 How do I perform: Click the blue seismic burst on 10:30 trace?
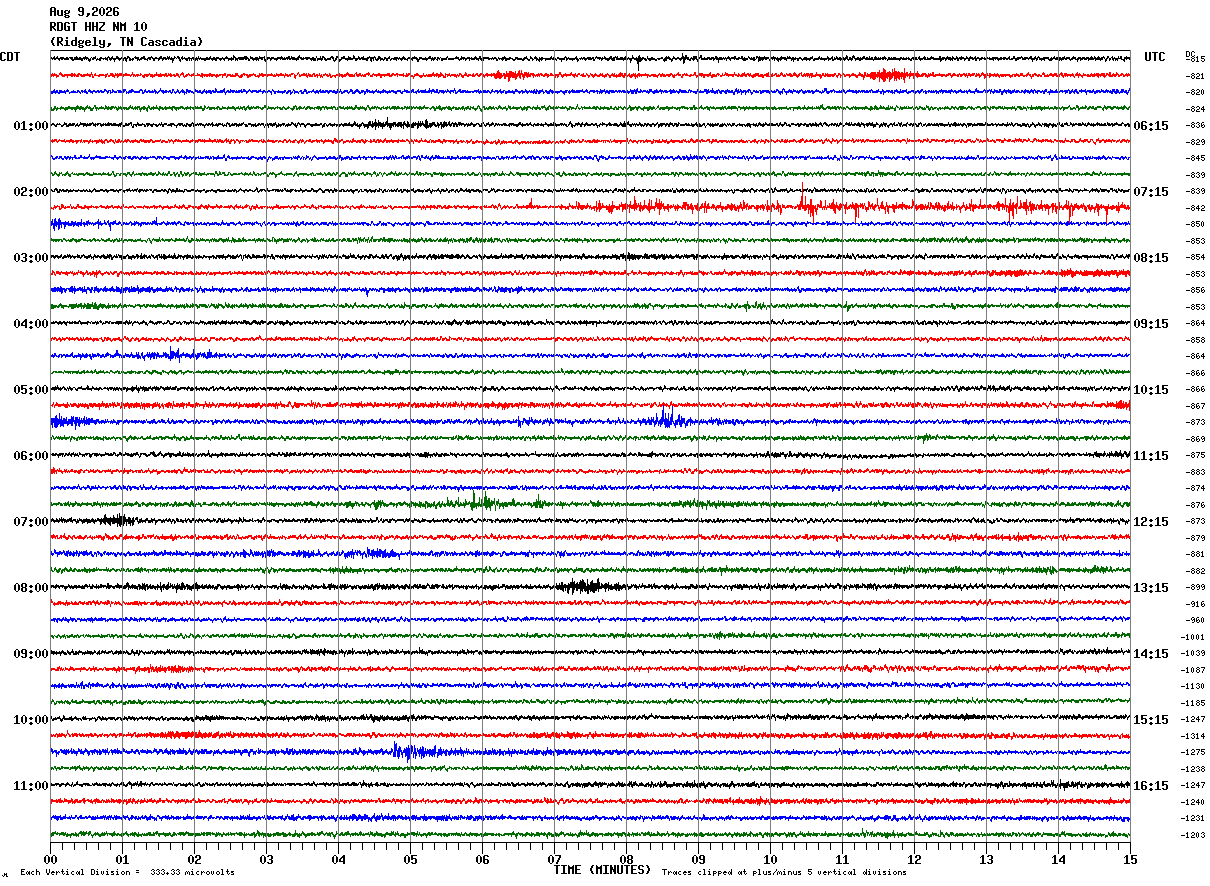pyautogui.click(x=415, y=751)
